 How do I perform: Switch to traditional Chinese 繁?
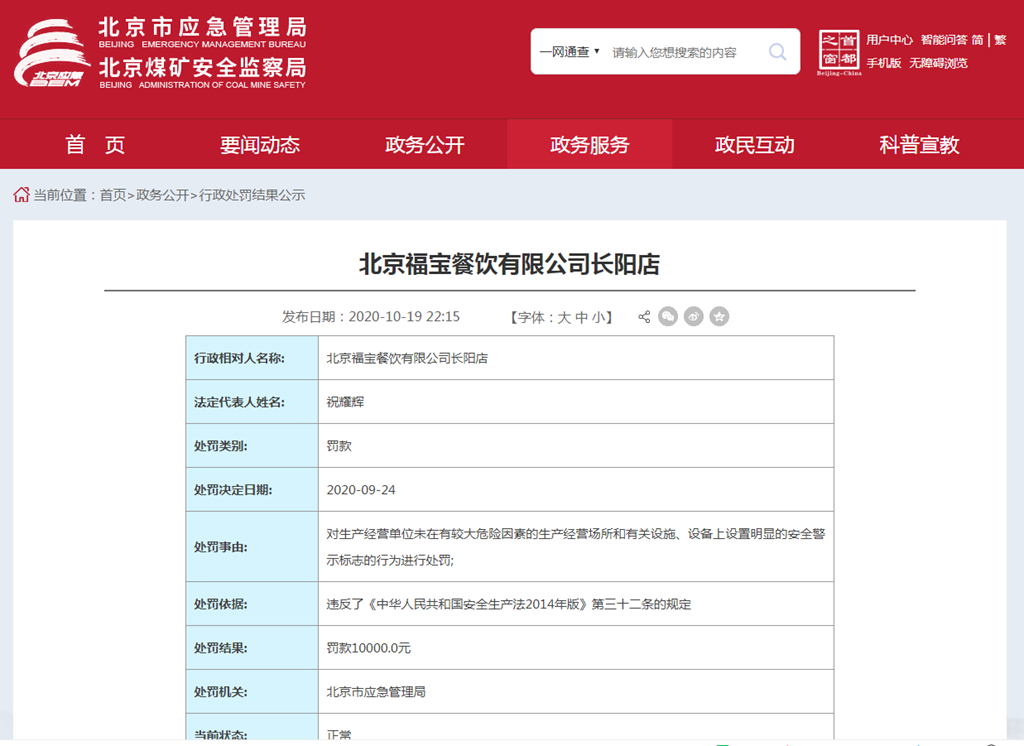(x=1000, y=40)
